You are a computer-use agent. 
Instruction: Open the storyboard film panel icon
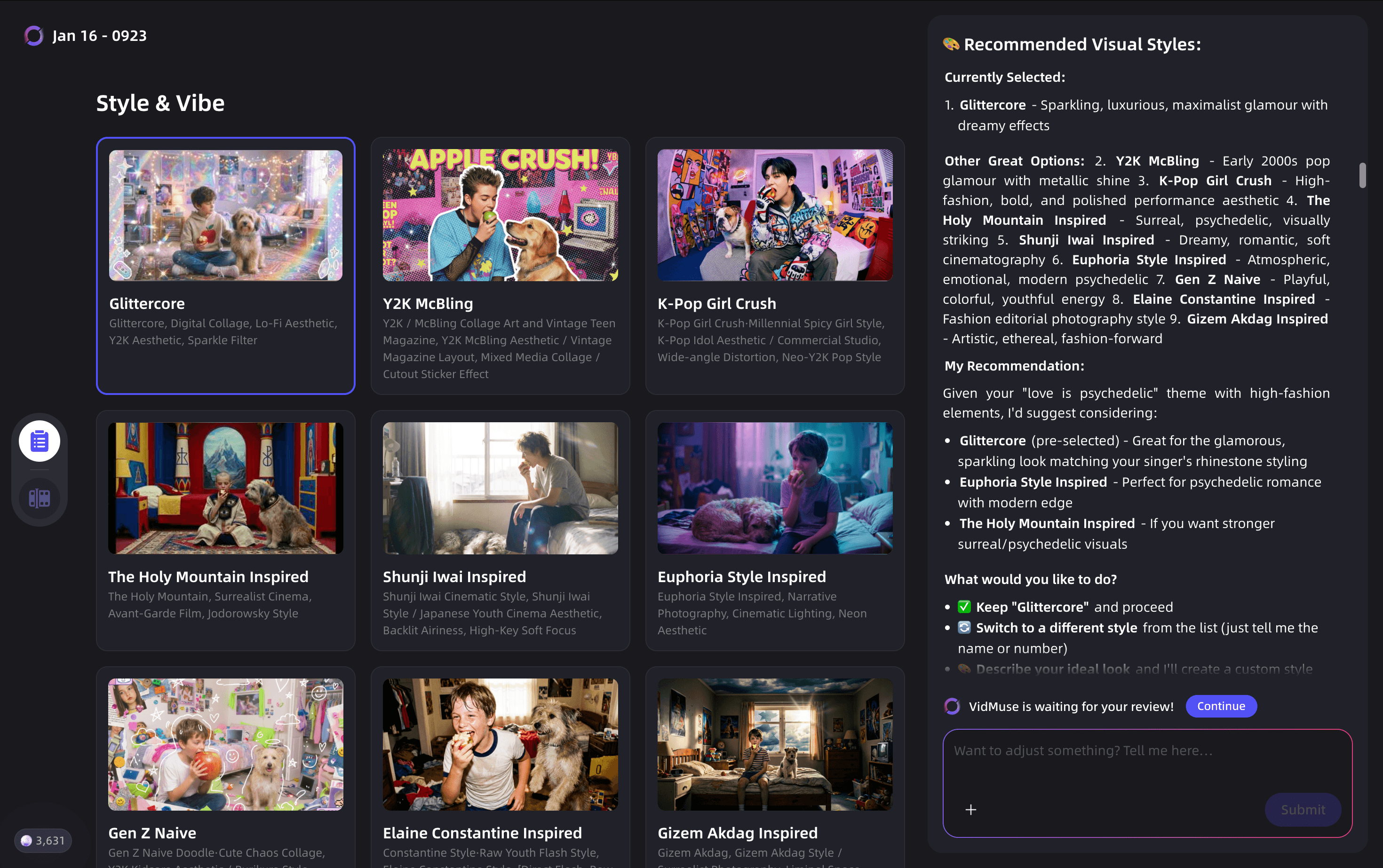(x=40, y=498)
